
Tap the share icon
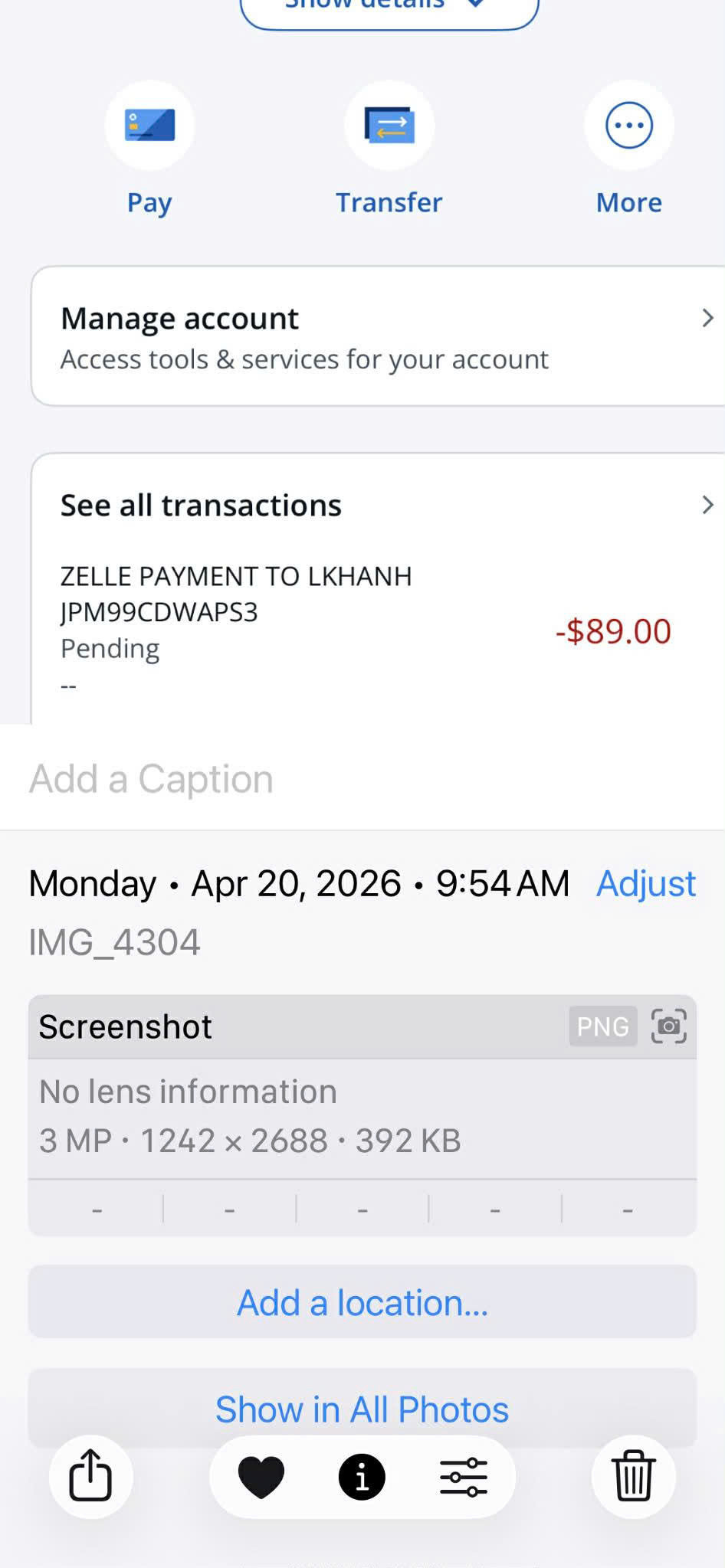[90, 1475]
